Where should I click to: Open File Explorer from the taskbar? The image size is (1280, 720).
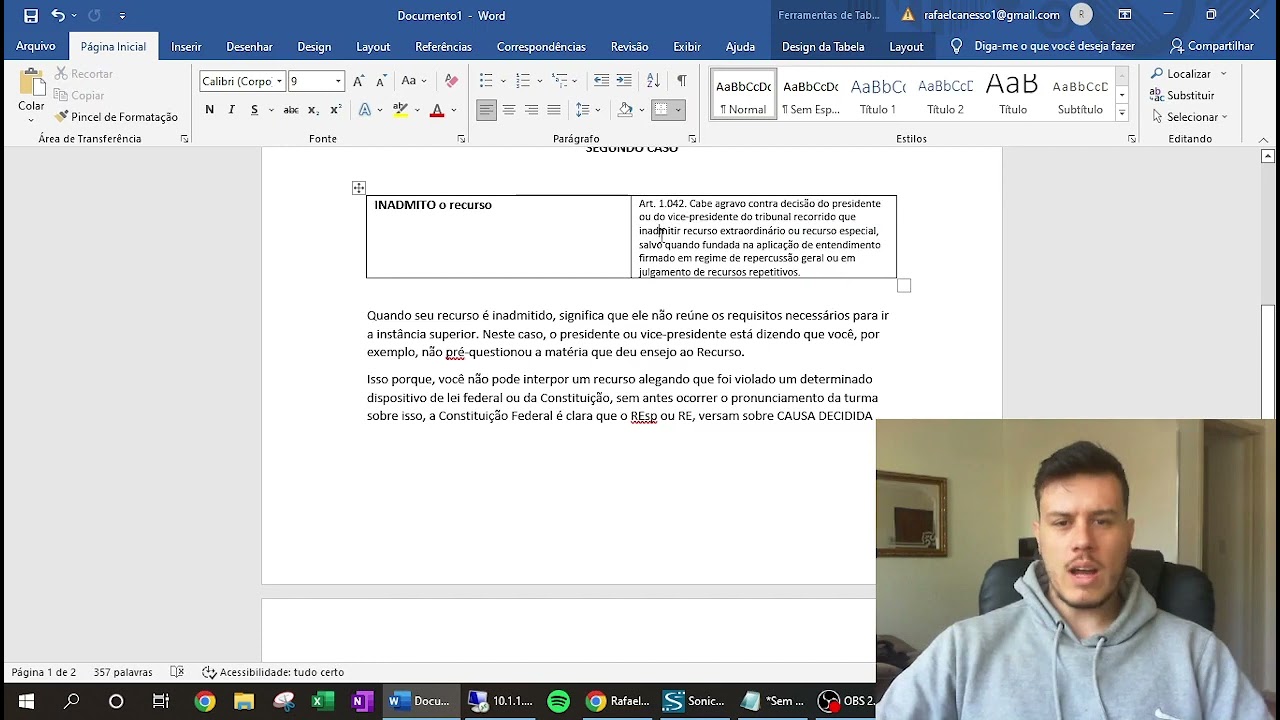click(x=244, y=701)
